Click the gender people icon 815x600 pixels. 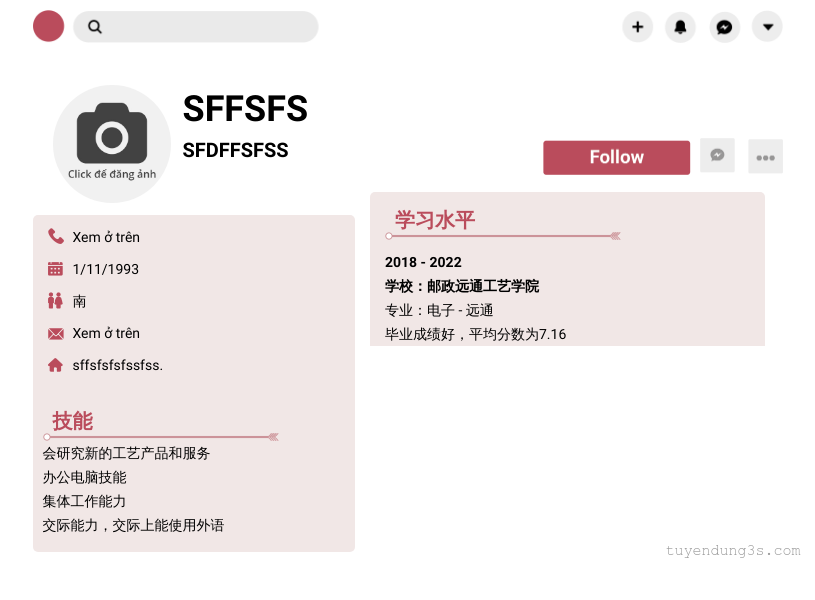click(x=56, y=301)
